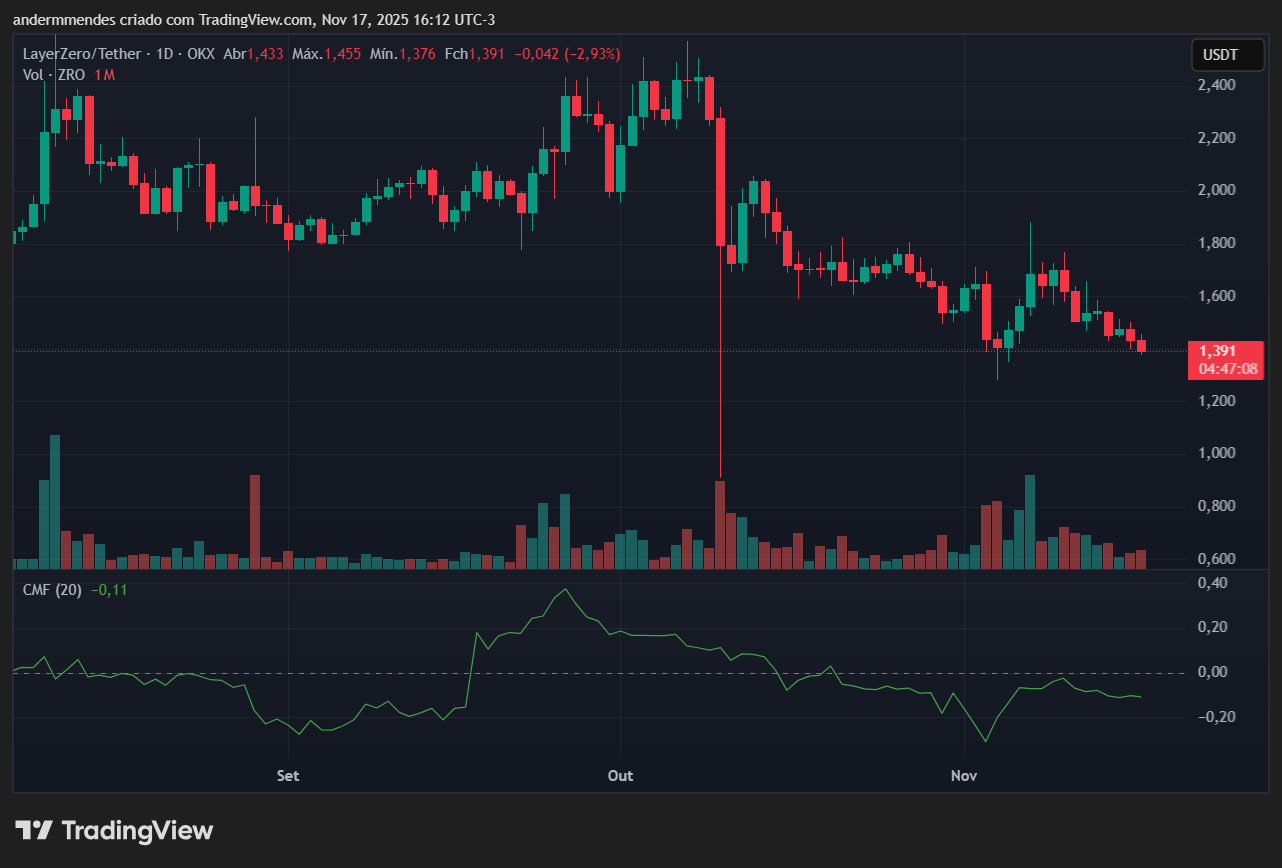Open the OKX exchange selector

pyautogui.click(x=203, y=55)
